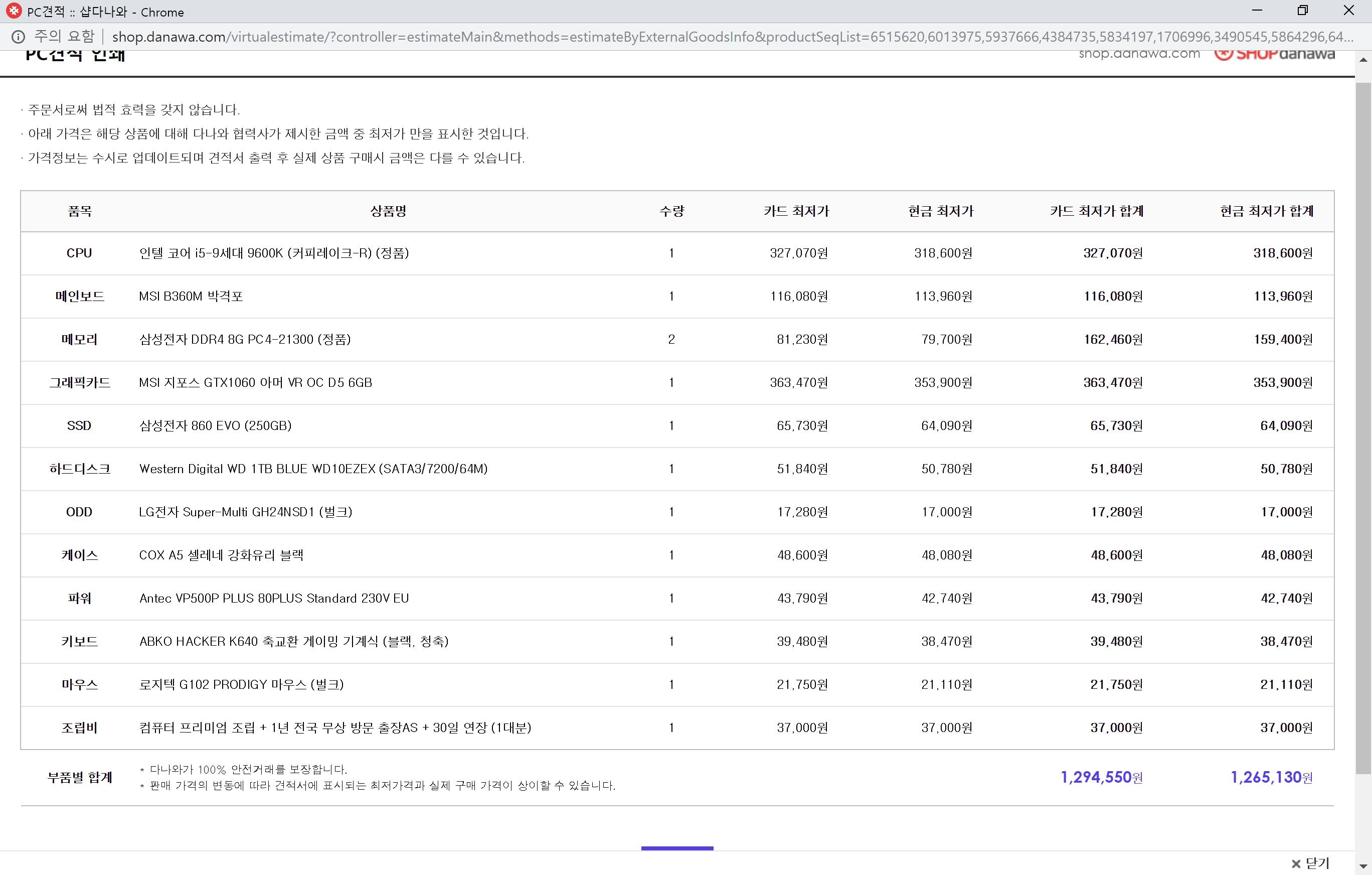Click 로지텍 G102 PRODIGY 마우스 product name
1372x875 pixels.
click(242, 685)
